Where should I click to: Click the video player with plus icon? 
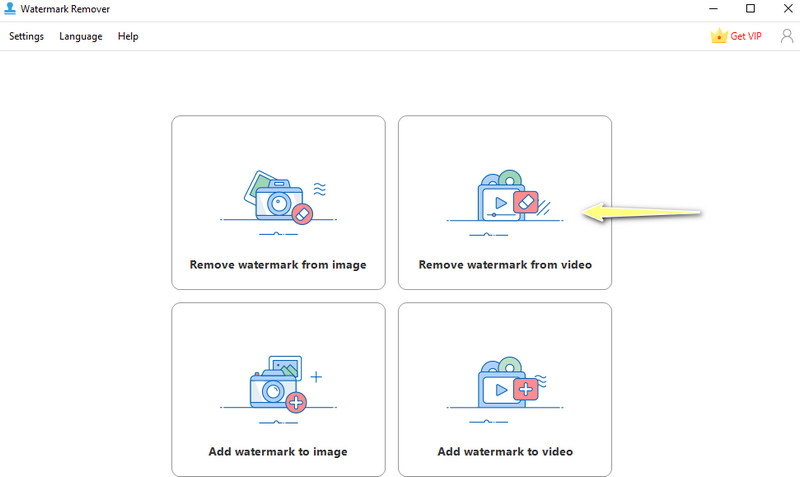click(x=506, y=382)
